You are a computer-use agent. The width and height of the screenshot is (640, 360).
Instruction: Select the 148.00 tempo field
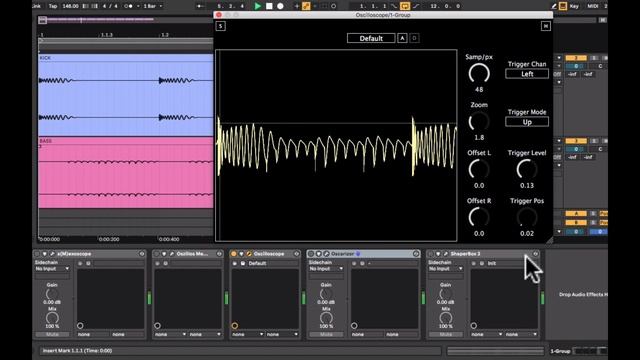click(70, 6)
